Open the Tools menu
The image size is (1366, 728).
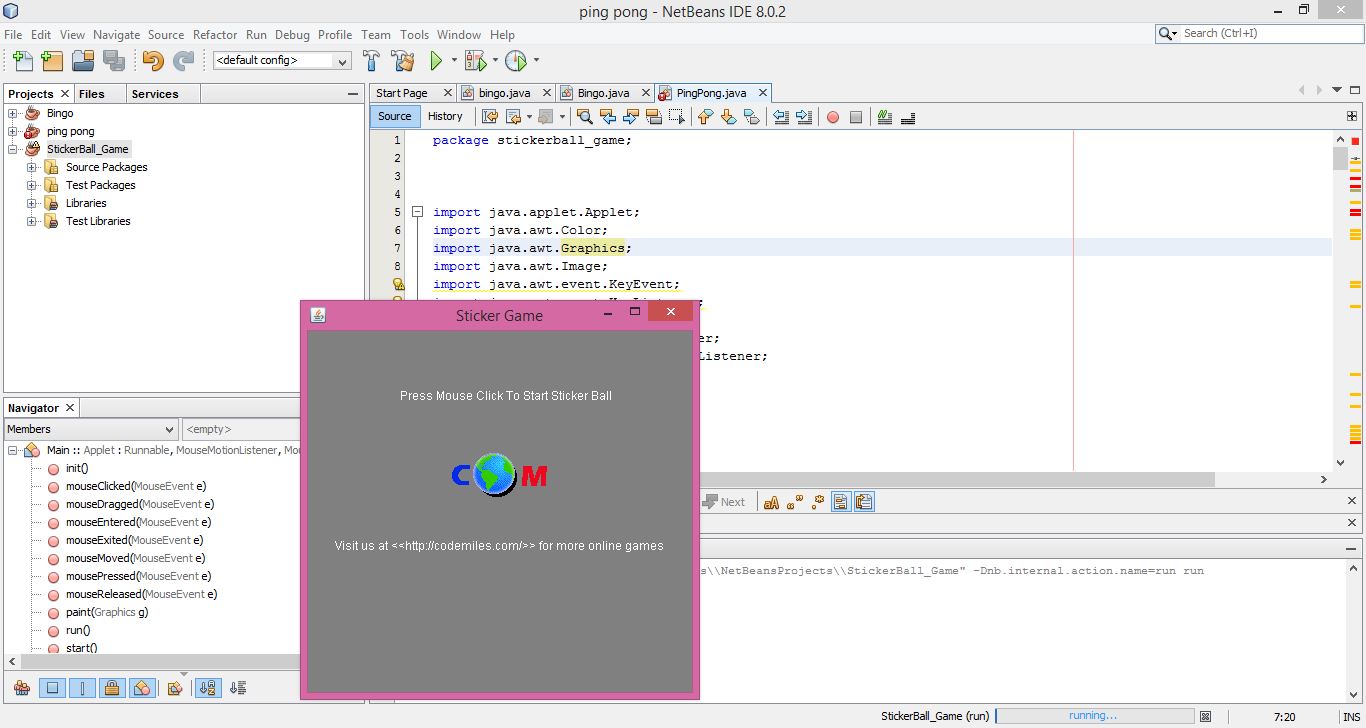pyautogui.click(x=414, y=34)
